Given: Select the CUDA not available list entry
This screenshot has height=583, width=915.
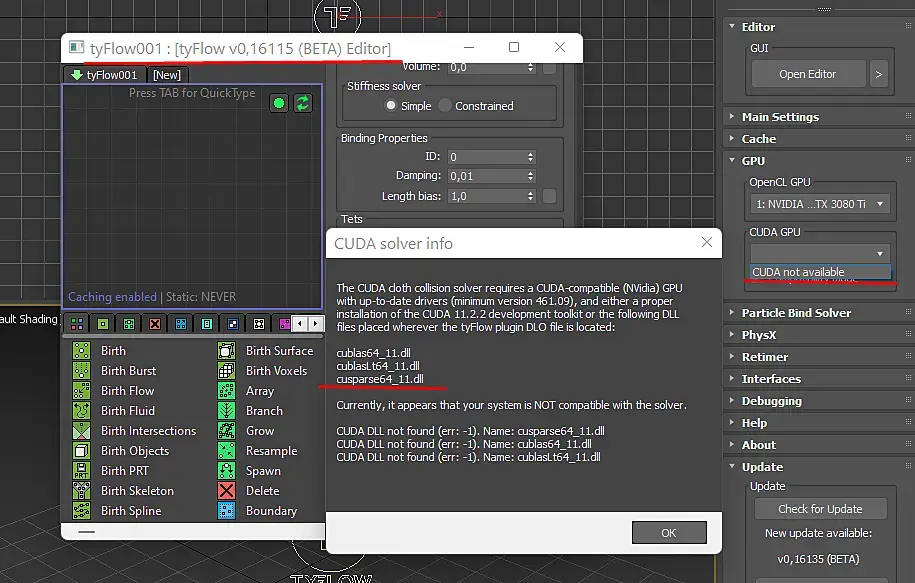Looking at the screenshot, I should tap(820, 272).
